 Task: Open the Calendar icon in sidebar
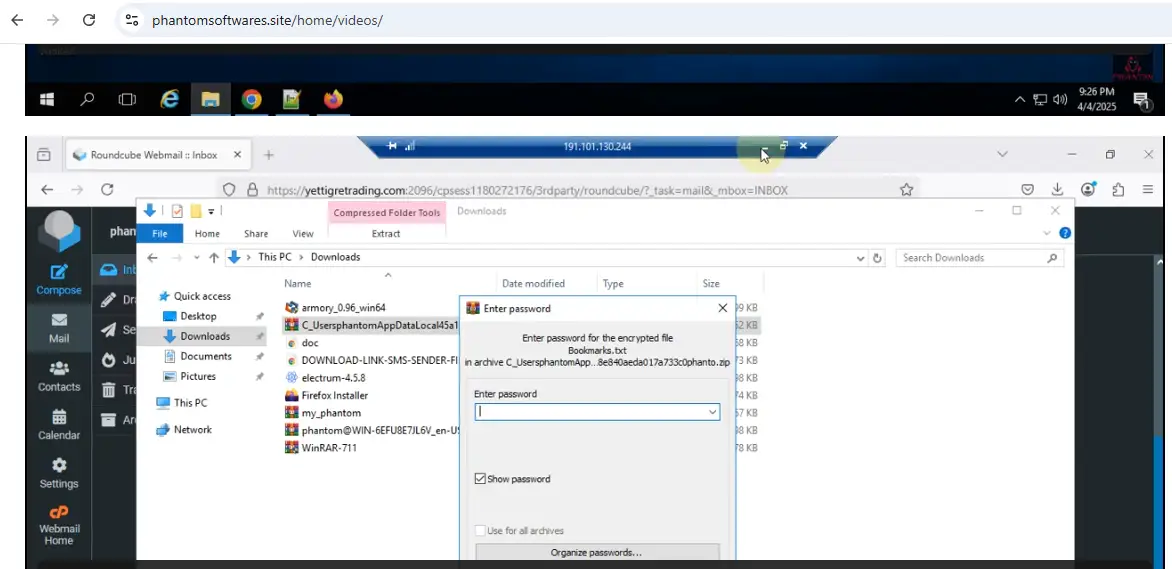(x=59, y=418)
